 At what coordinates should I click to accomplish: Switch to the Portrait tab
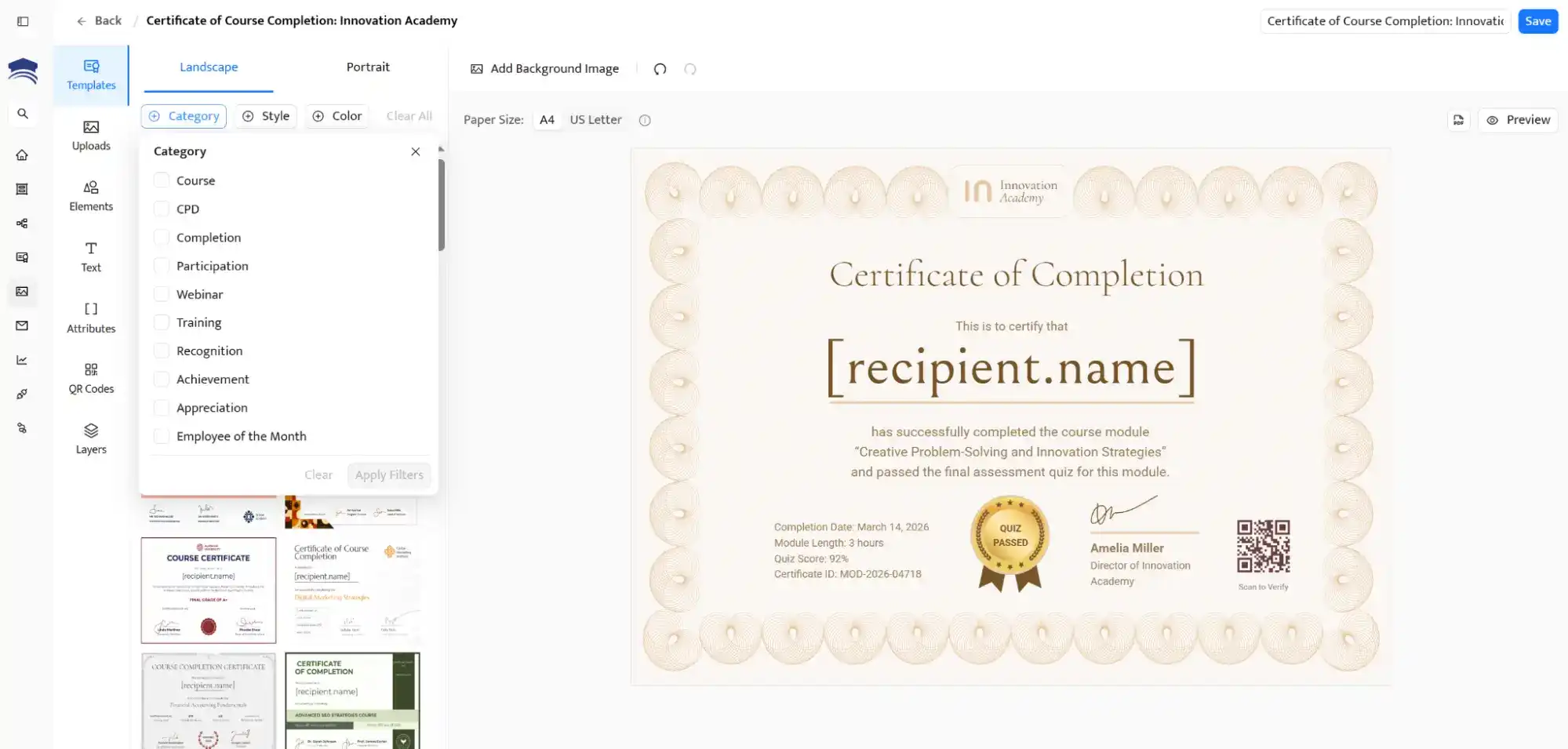(368, 67)
